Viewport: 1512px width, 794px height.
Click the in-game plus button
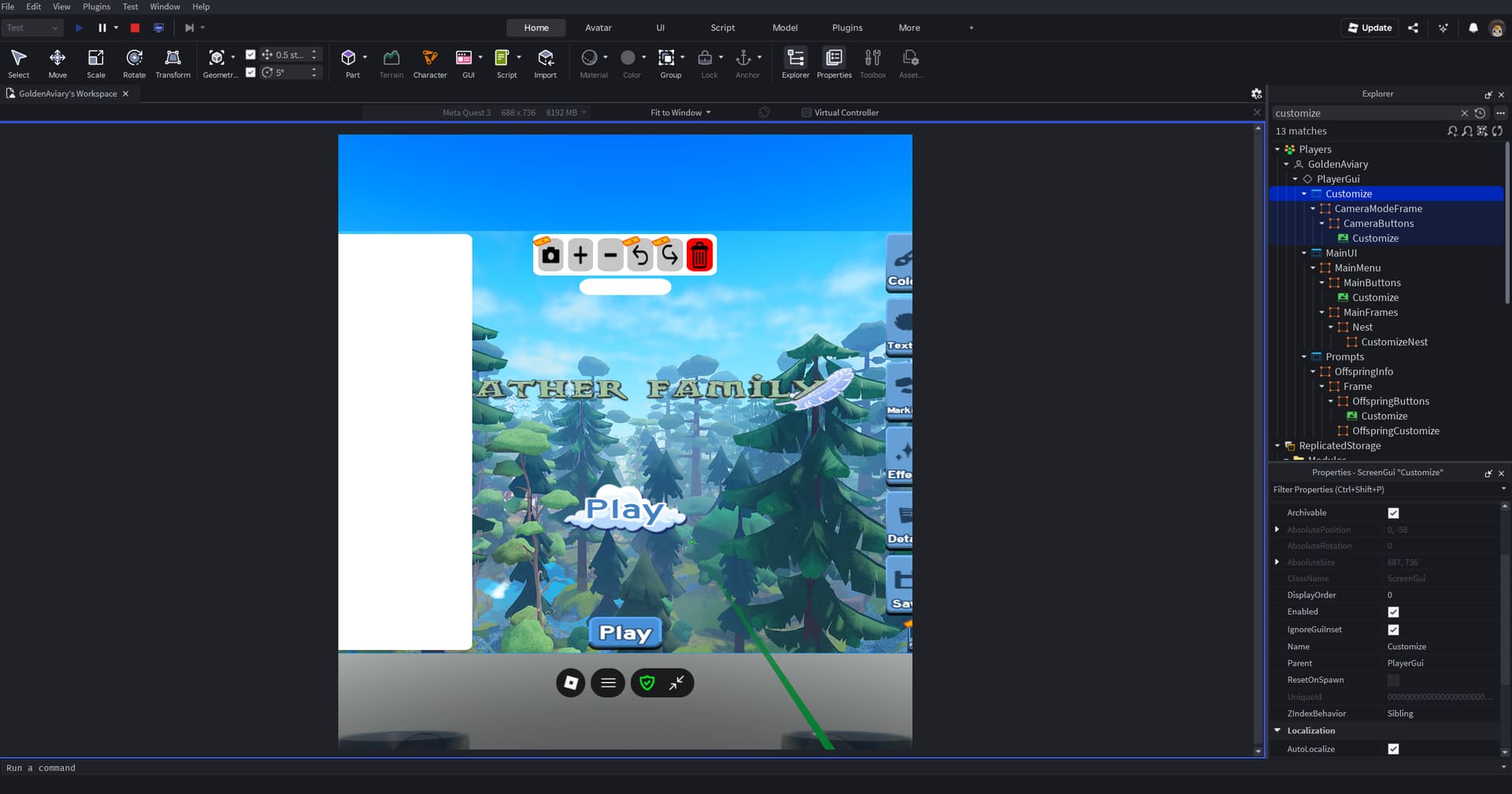(580, 255)
